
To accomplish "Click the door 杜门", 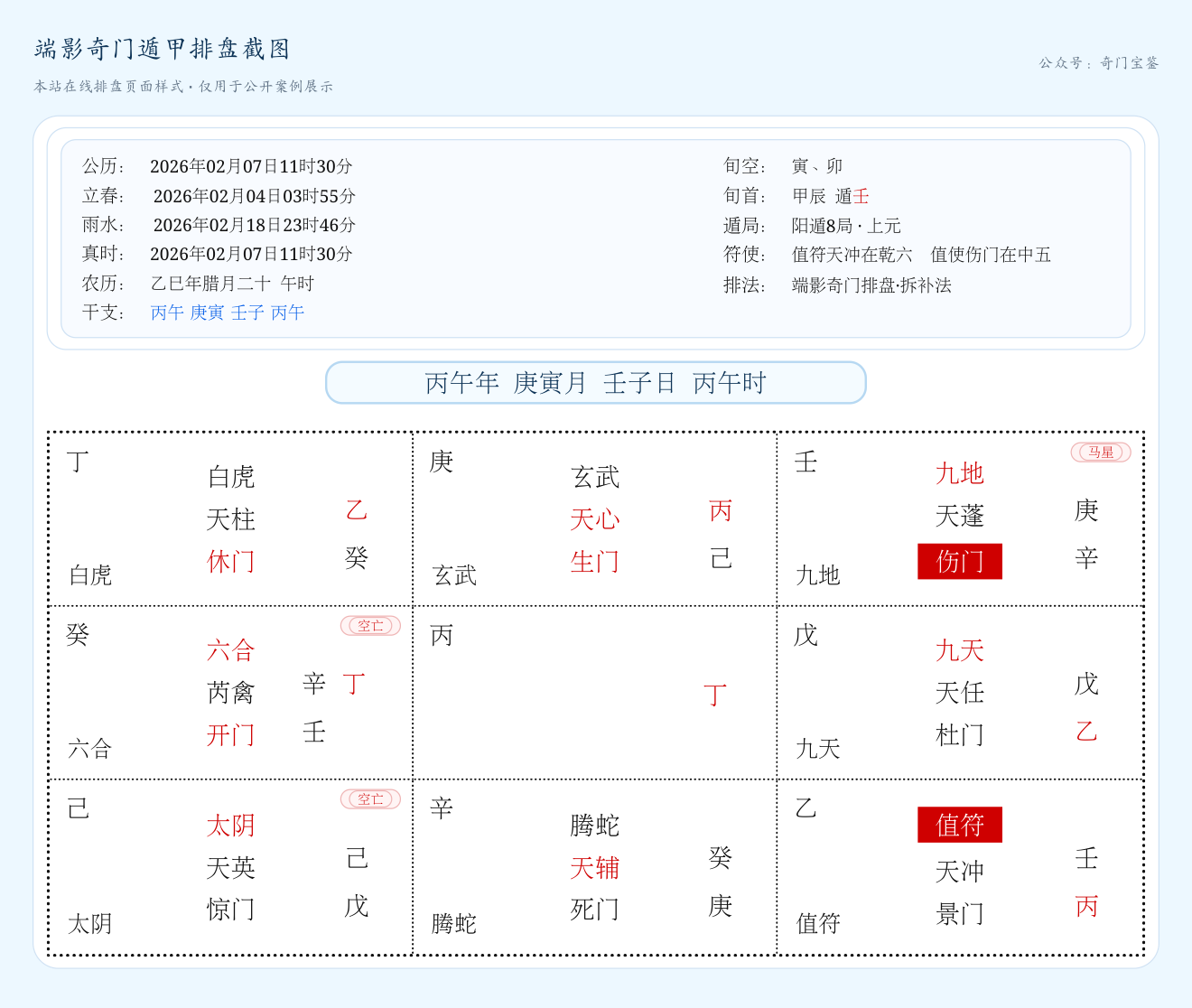I will point(960,735).
